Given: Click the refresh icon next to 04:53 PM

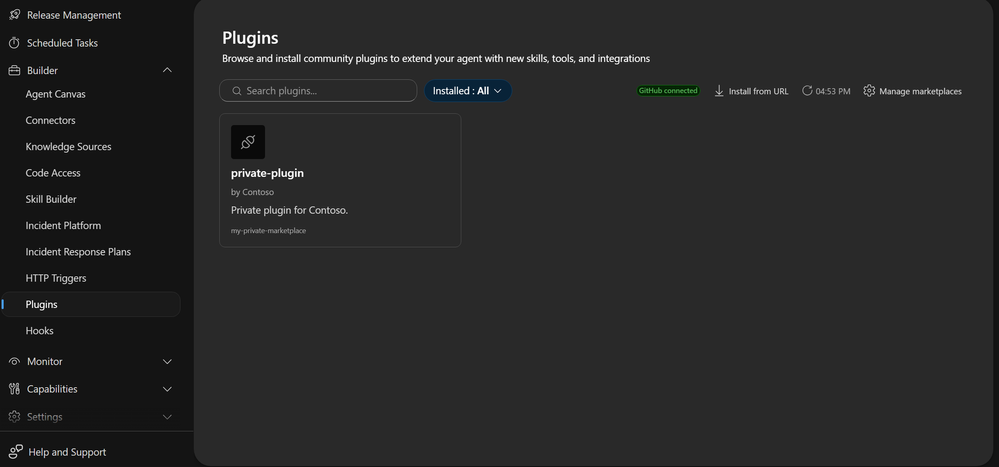Looking at the screenshot, I should coord(807,90).
